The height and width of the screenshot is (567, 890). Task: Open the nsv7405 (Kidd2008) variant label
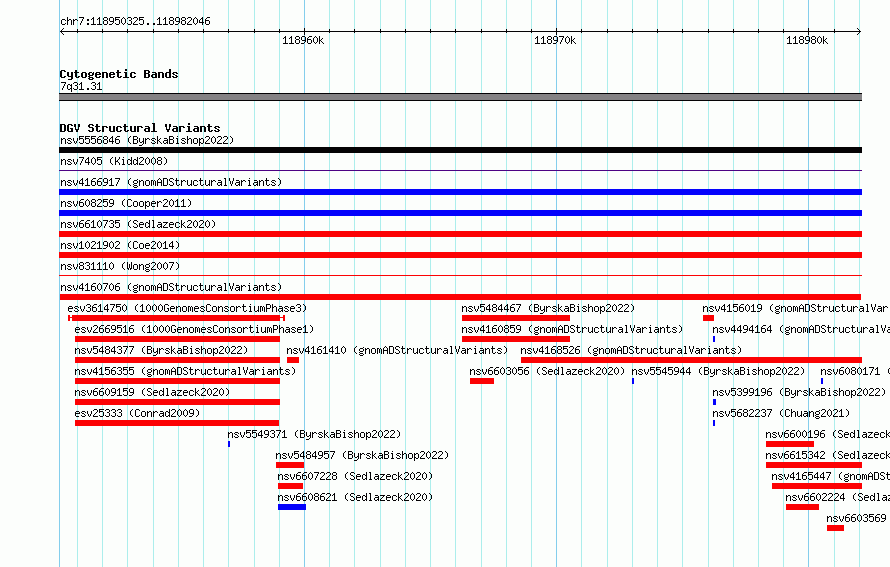(x=114, y=161)
